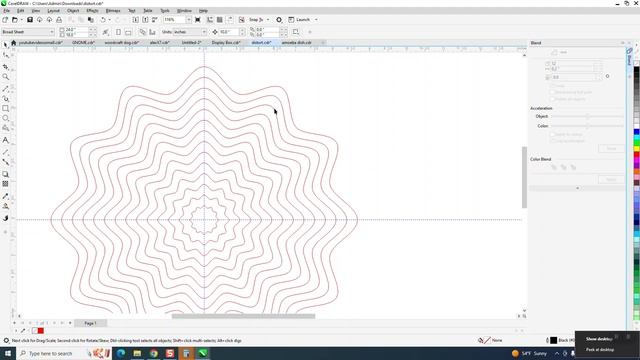This screenshot has width=640, height=360.
Task: Click the Export icon in toolbar
Action: click(x=145, y=20)
